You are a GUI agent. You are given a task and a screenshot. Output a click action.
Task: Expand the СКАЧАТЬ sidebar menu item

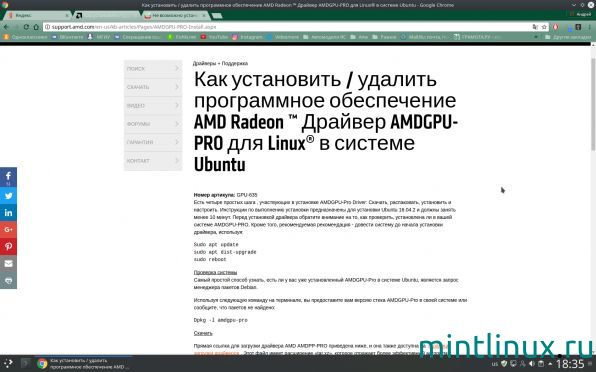pos(153,87)
